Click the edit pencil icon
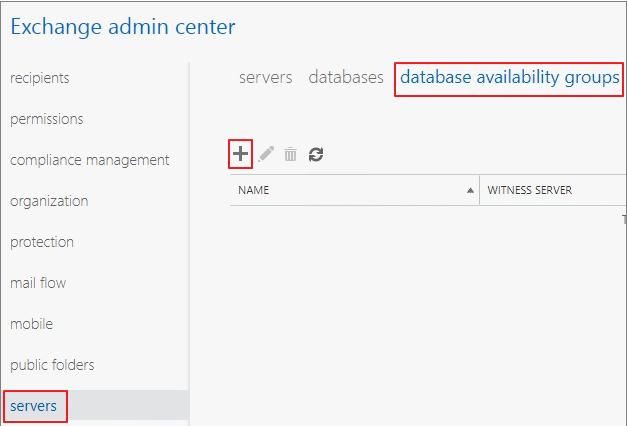The width and height of the screenshot is (627, 426). [x=266, y=154]
